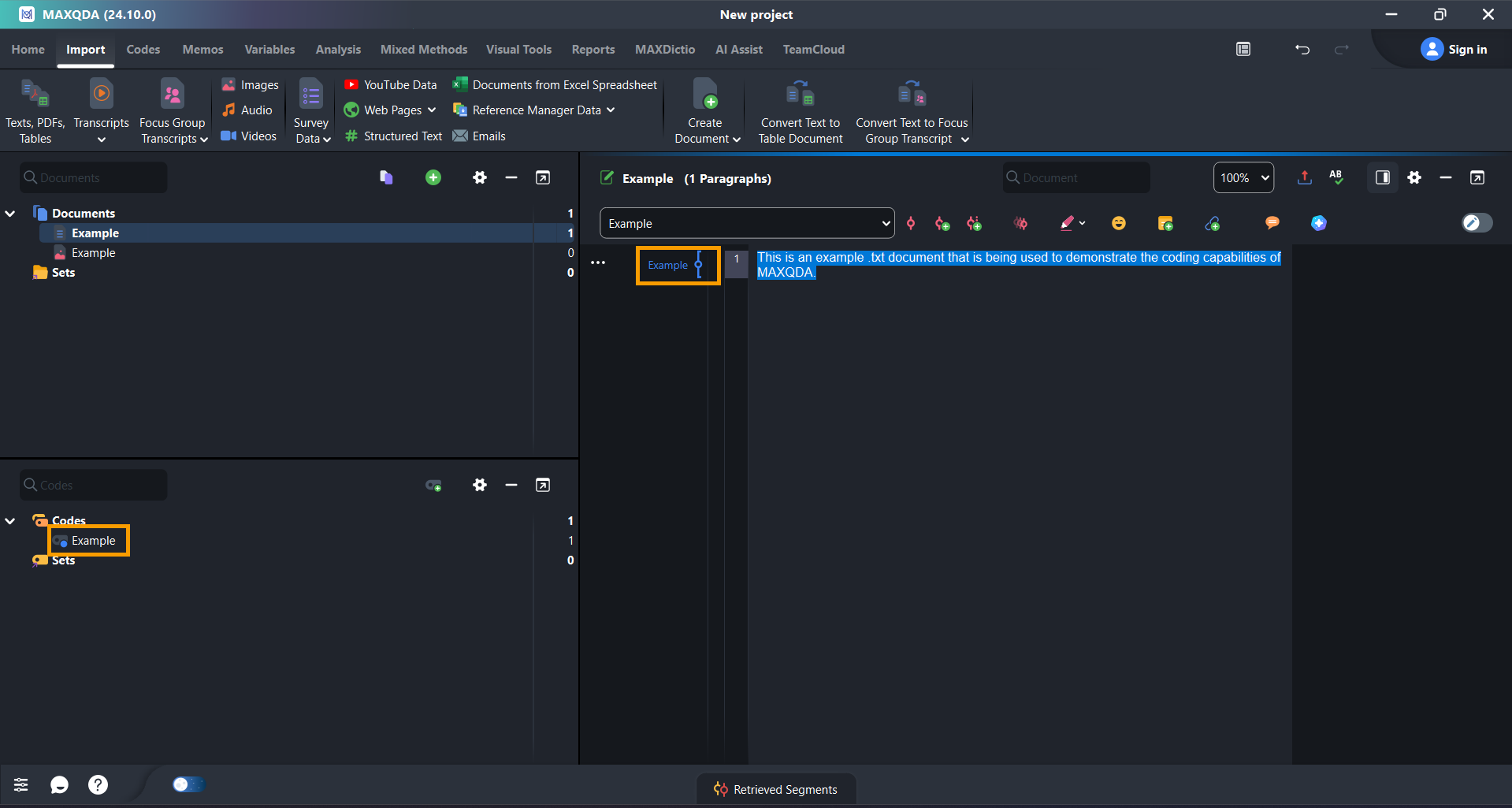Click the AI Assist sparkle icon in document toolbar
This screenshot has width=1512, height=808.
[1318, 224]
